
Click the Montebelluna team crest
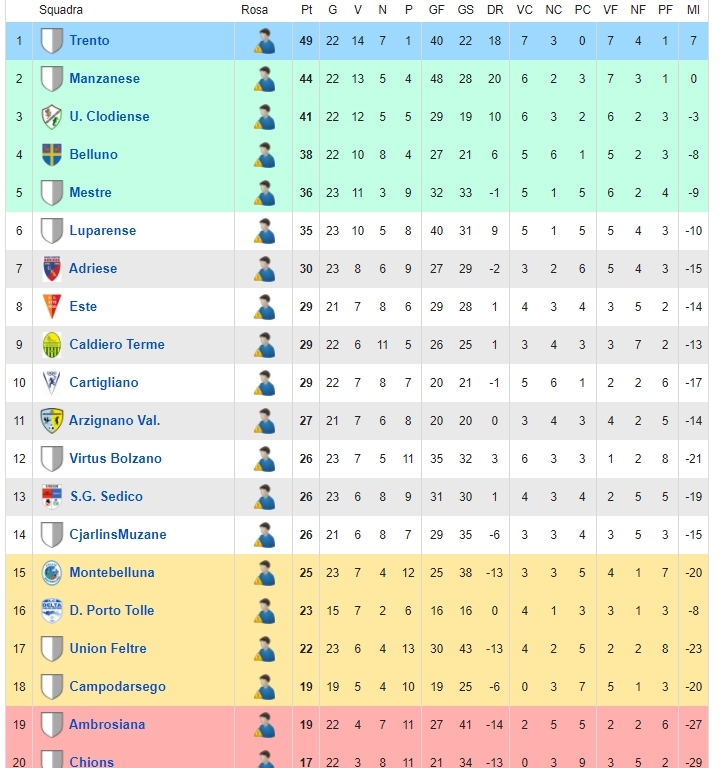coord(51,573)
